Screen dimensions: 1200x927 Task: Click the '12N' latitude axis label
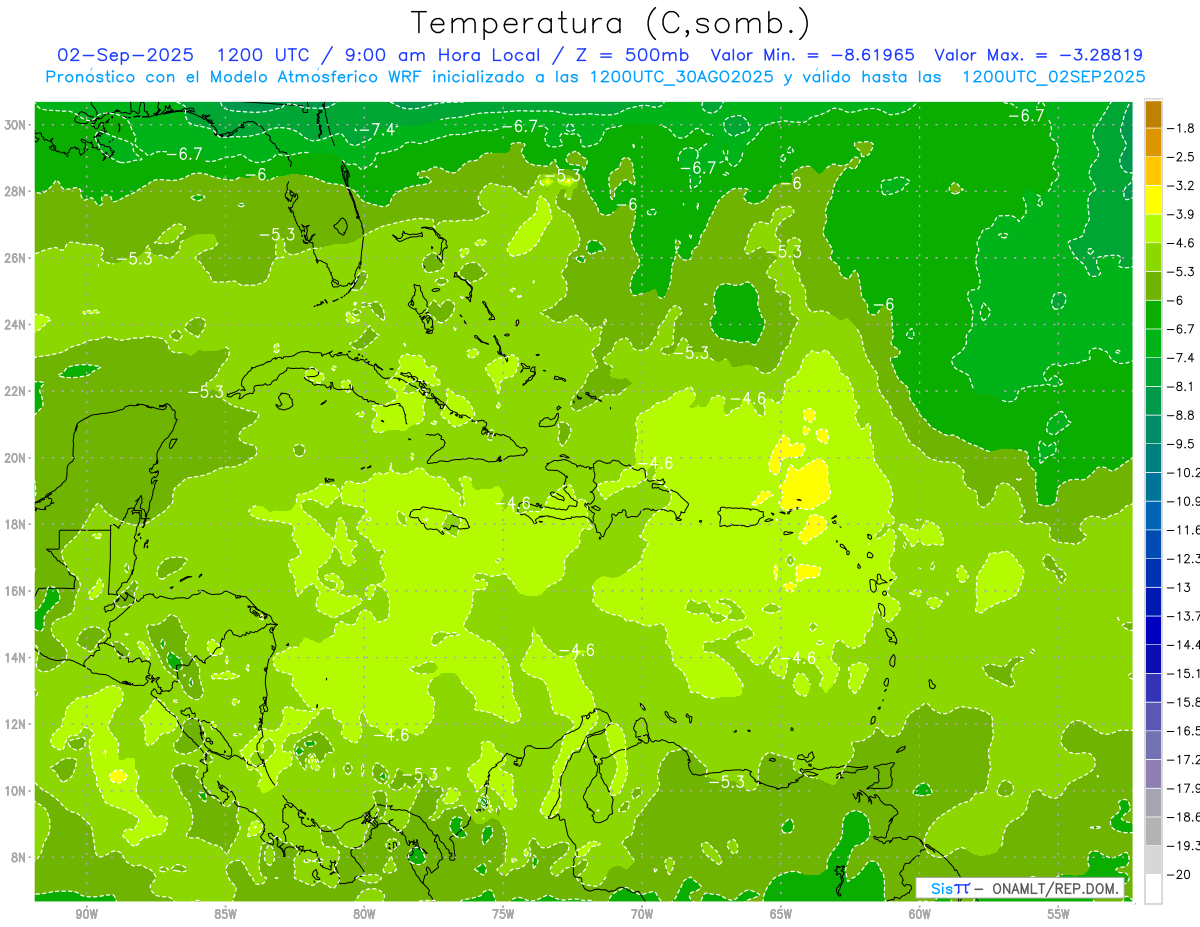coord(17,724)
